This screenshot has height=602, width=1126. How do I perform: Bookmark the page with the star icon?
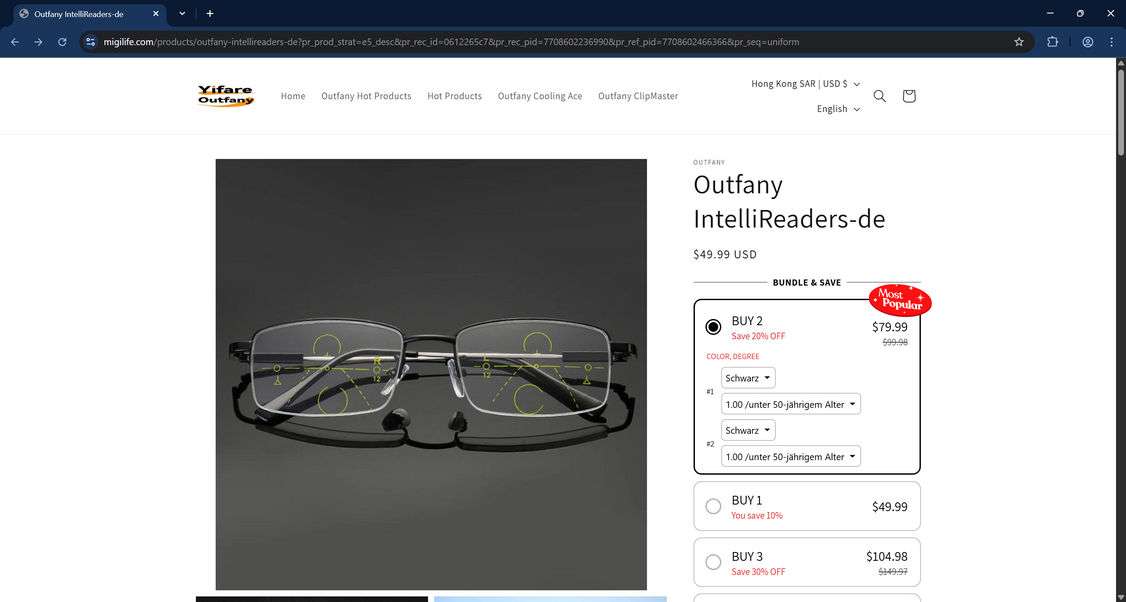coord(1018,42)
